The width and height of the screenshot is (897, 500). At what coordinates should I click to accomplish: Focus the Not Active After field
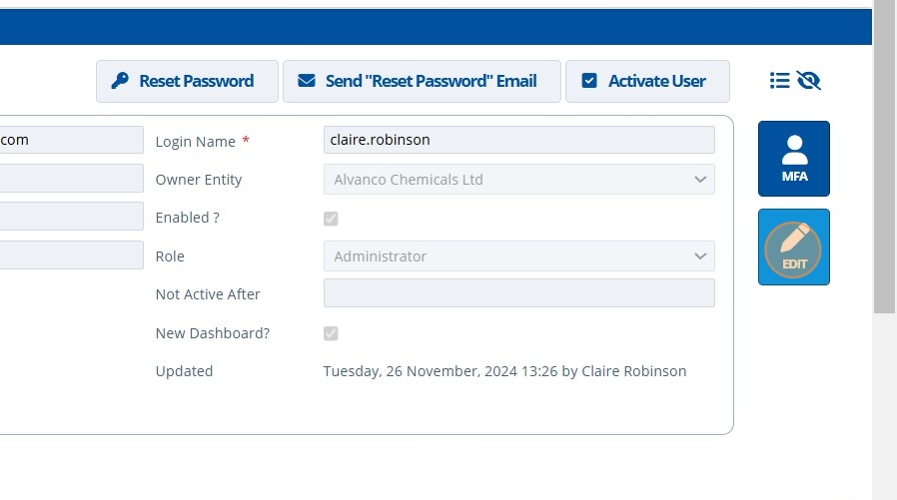519,293
